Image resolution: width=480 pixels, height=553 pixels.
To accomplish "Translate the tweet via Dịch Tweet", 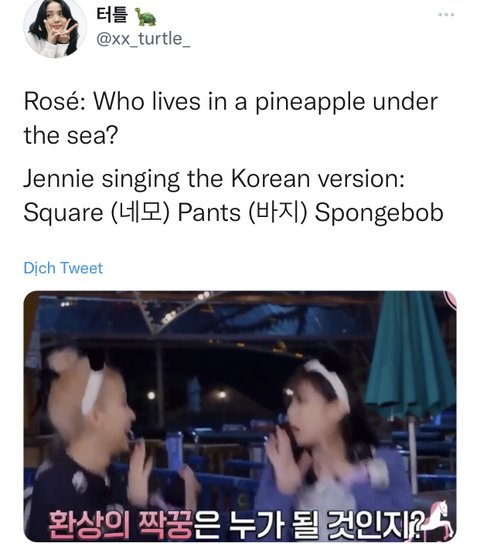I will [x=63, y=268].
